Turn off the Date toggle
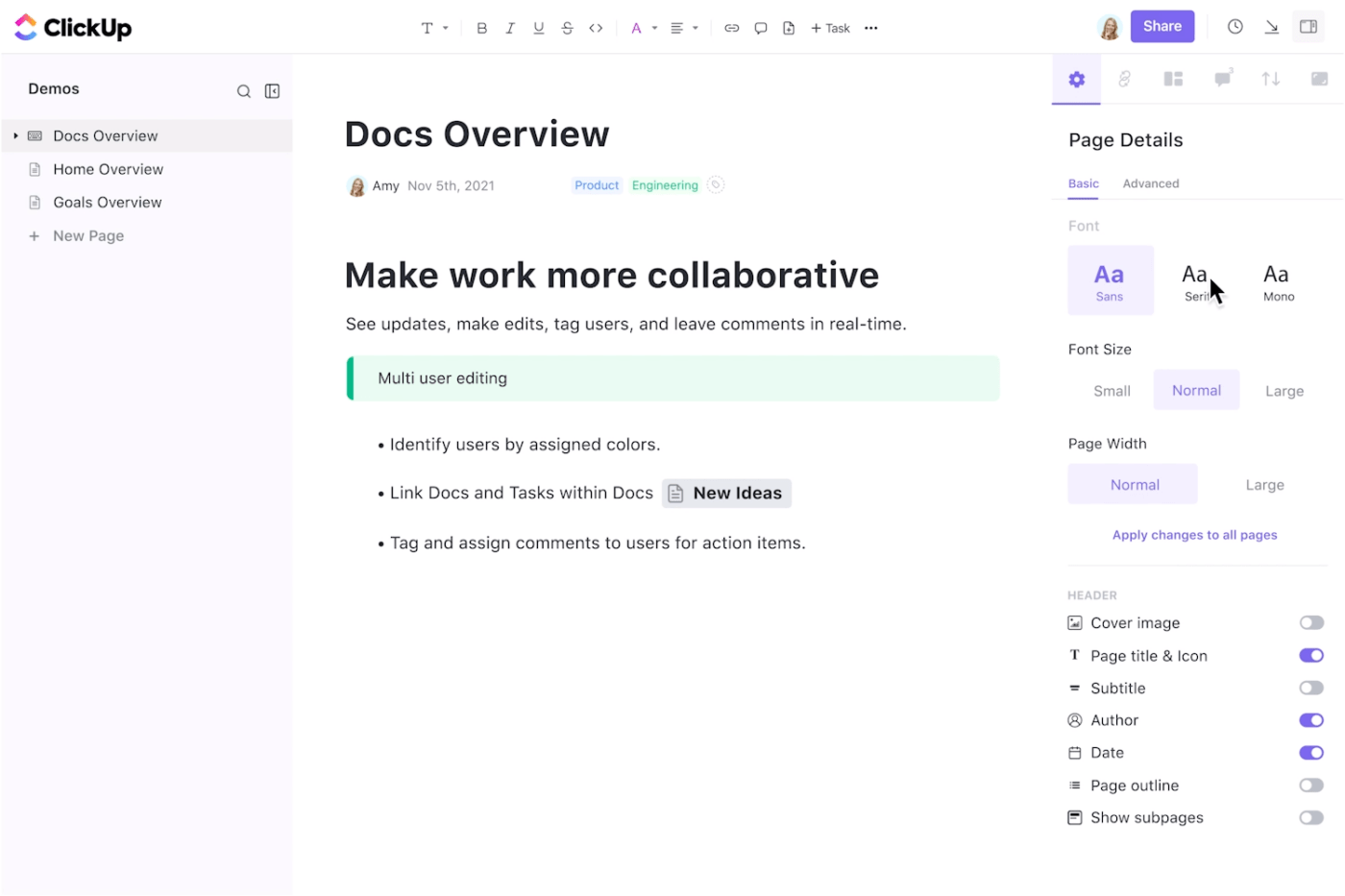1345x896 pixels. point(1311,753)
